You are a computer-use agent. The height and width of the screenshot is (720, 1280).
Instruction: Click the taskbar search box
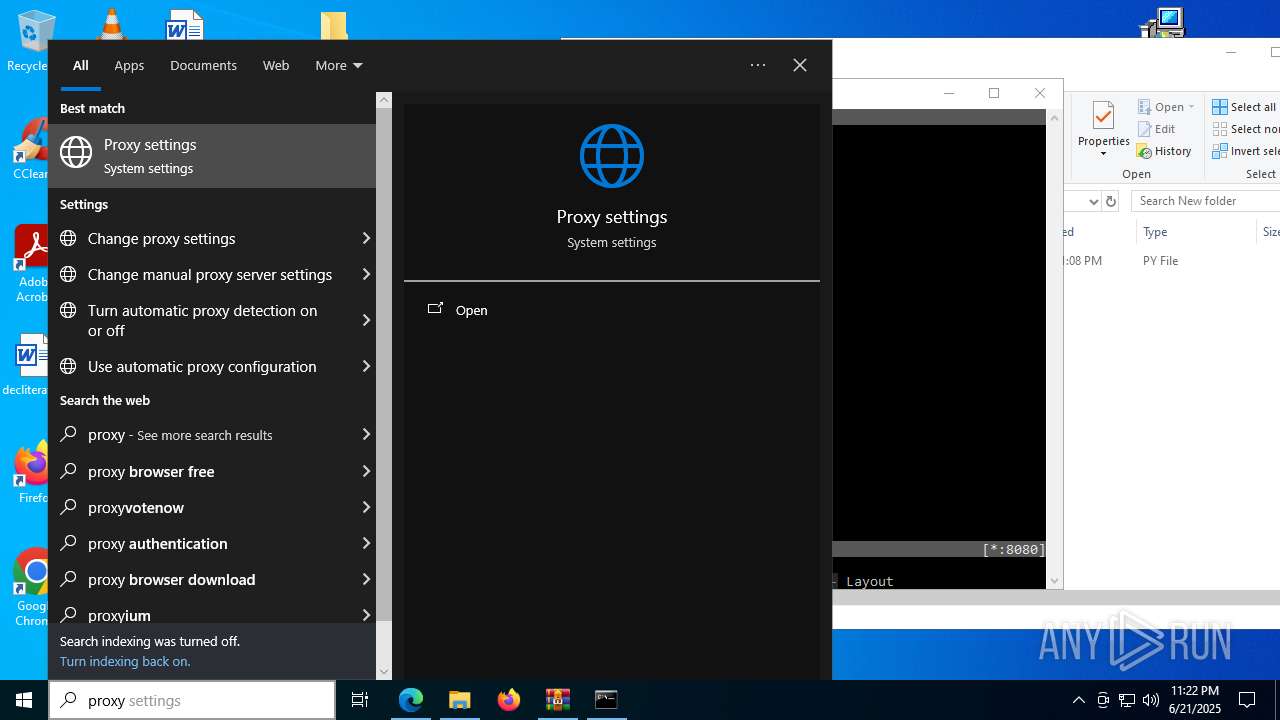pyautogui.click(x=192, y=700)
